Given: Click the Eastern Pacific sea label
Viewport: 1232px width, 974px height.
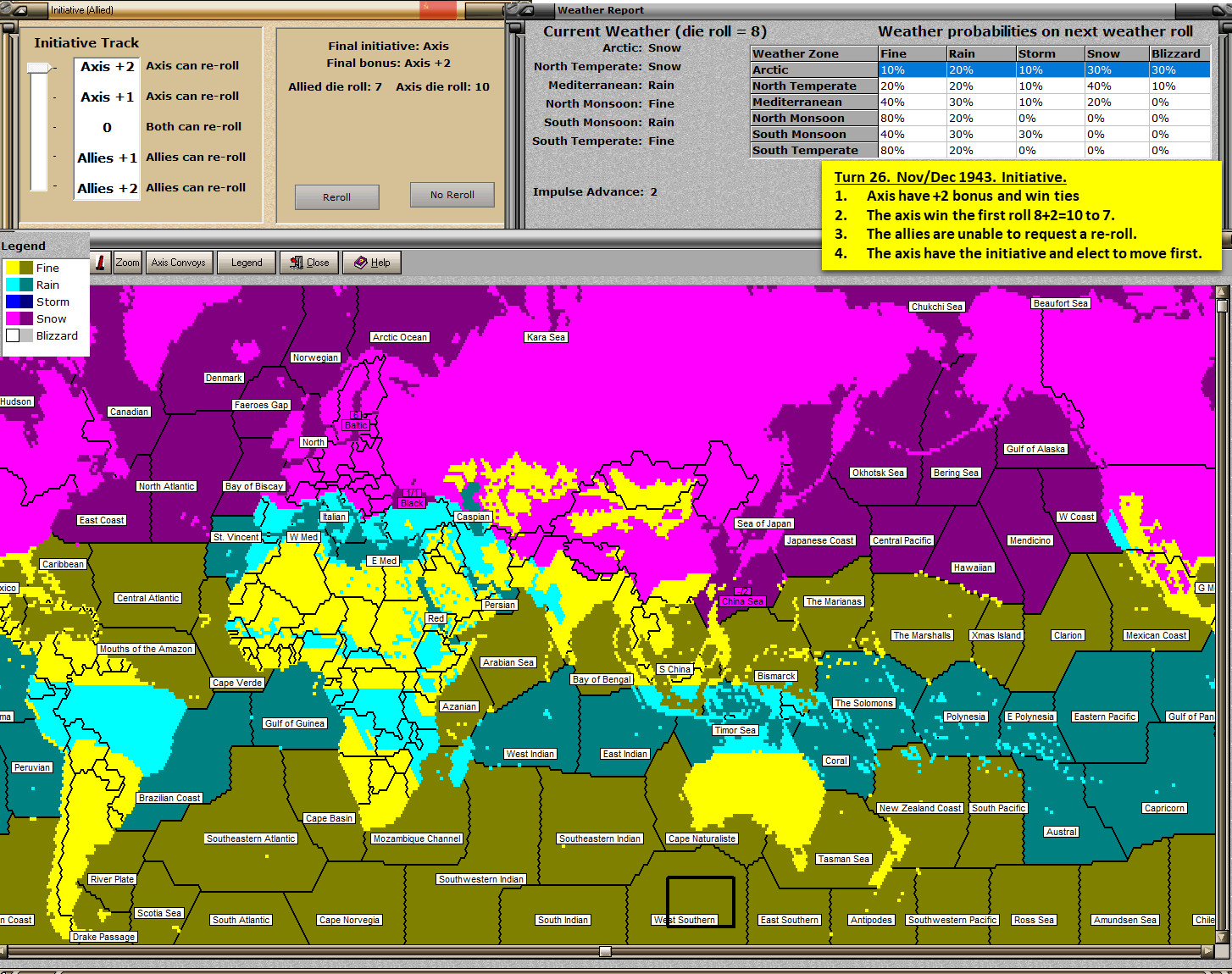Looking at the screenshot, I should point(1105,717).
